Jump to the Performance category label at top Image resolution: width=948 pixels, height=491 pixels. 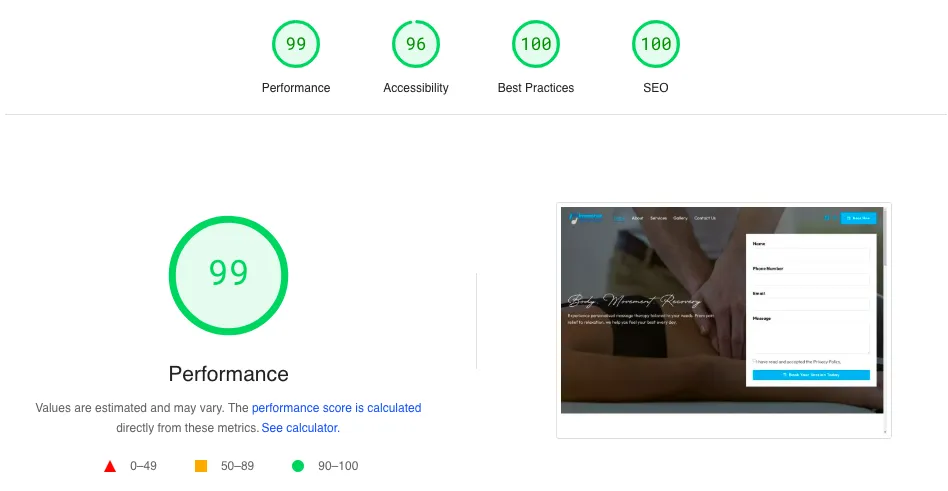pyautogui.click(x=296, y=88)
